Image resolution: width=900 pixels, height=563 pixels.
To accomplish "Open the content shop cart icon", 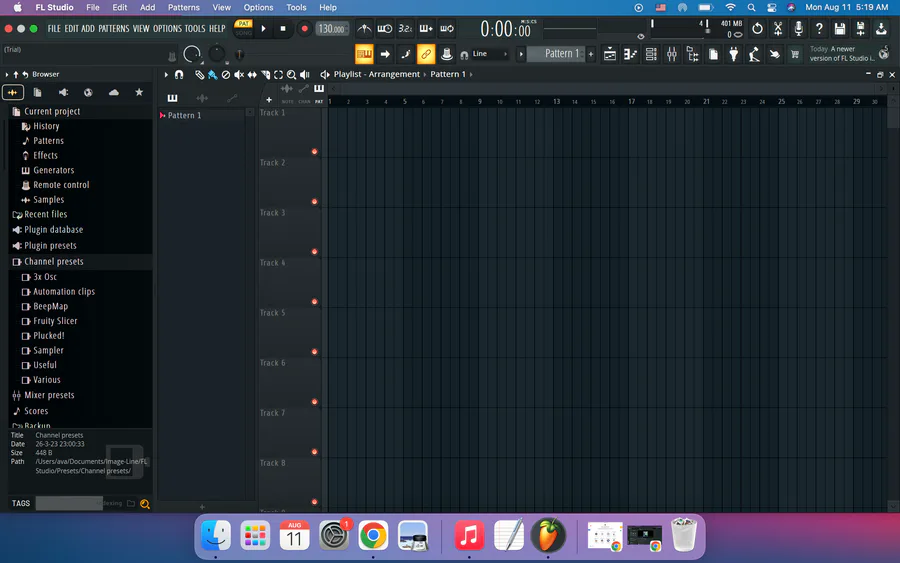I will (795, 54).
